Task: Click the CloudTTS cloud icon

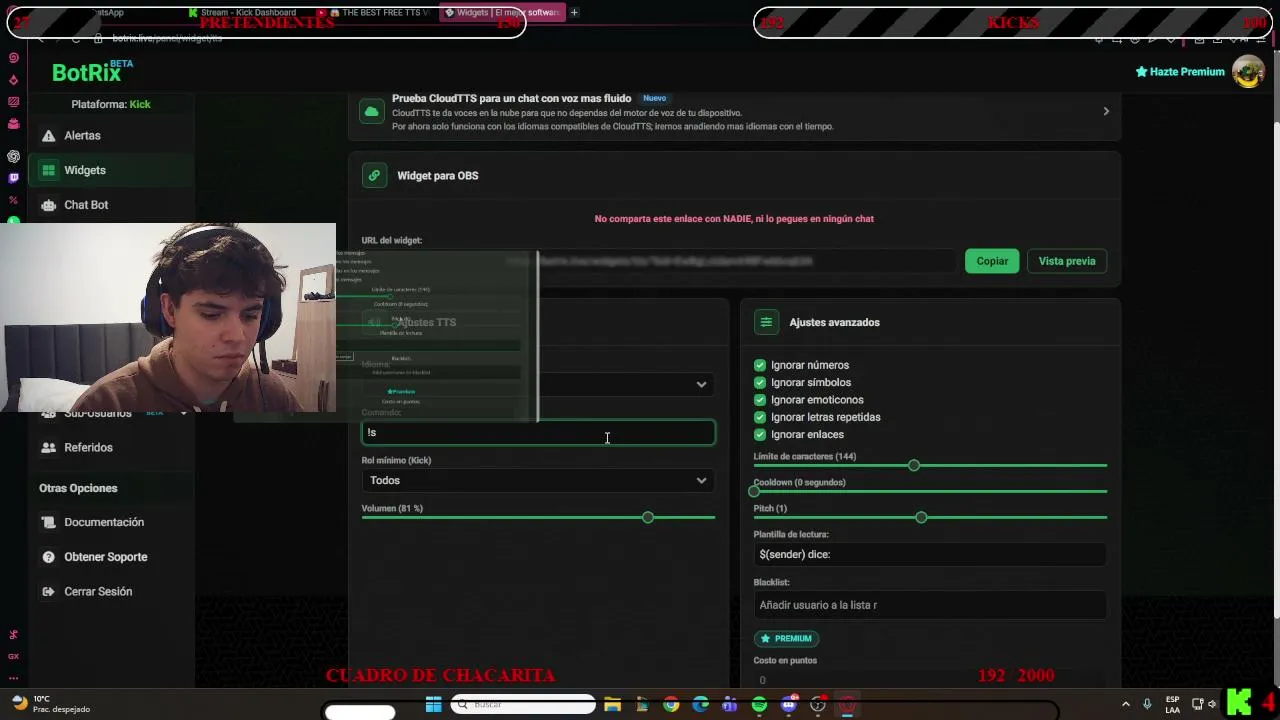Action: [372, 112]
